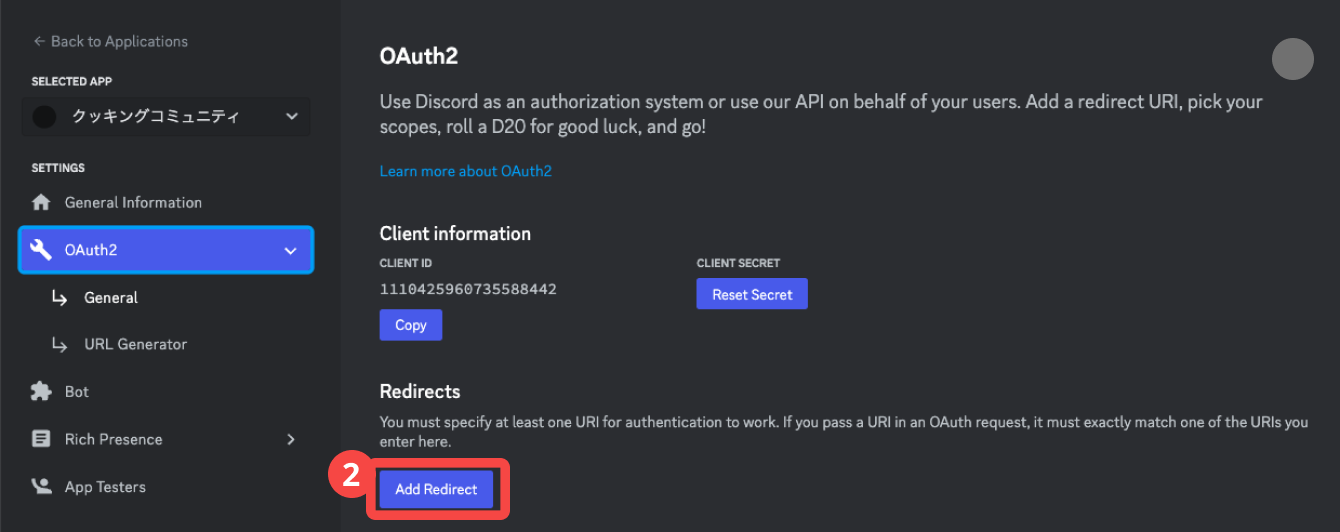Open the App Testers settings page
The width and height of the screenshot is (1340, 532).
click(105, 487)
